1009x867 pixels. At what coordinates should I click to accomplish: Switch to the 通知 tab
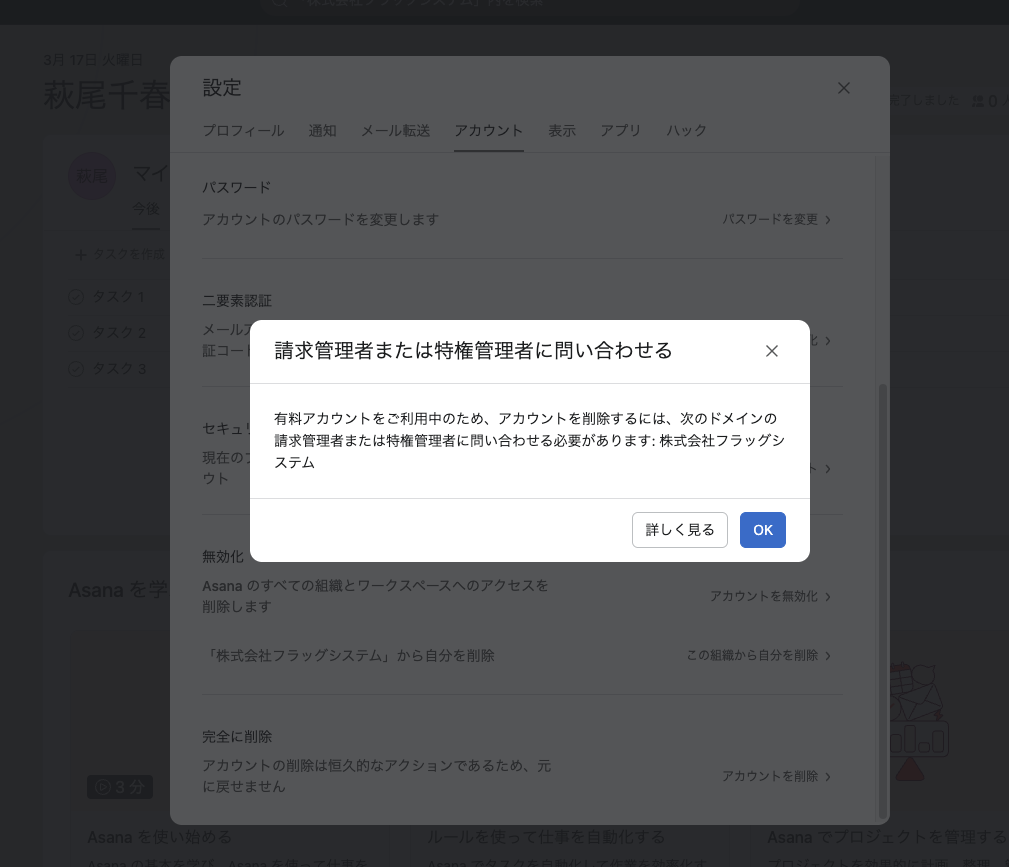click(x=322, y=131)
